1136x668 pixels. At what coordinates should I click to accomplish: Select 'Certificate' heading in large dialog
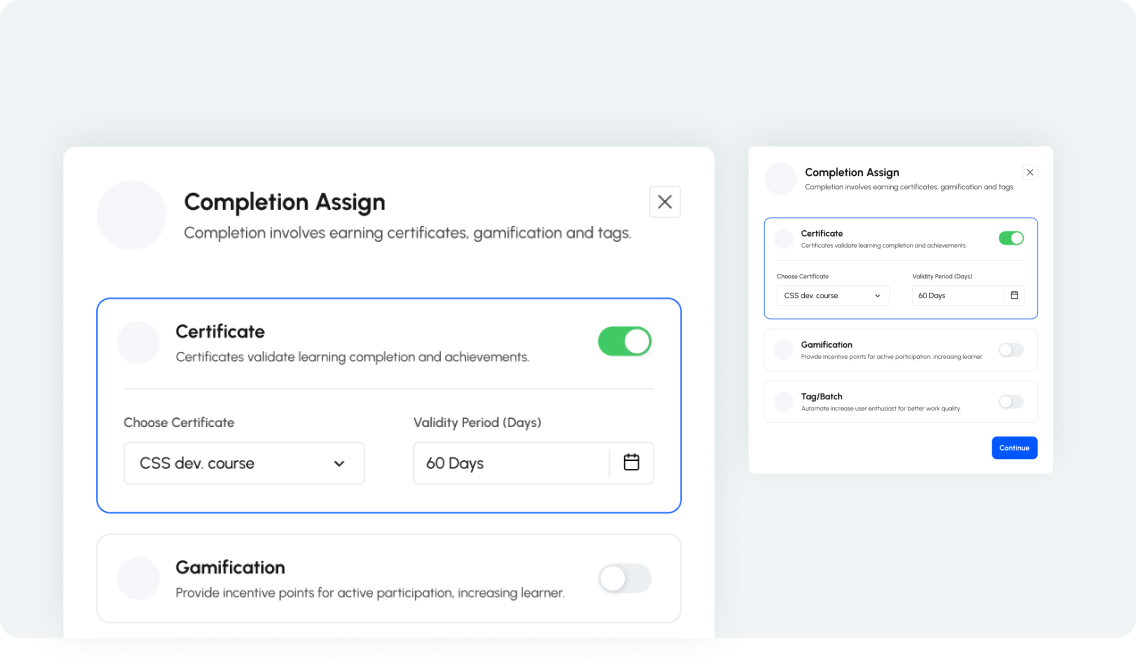(x=220, y=331)
